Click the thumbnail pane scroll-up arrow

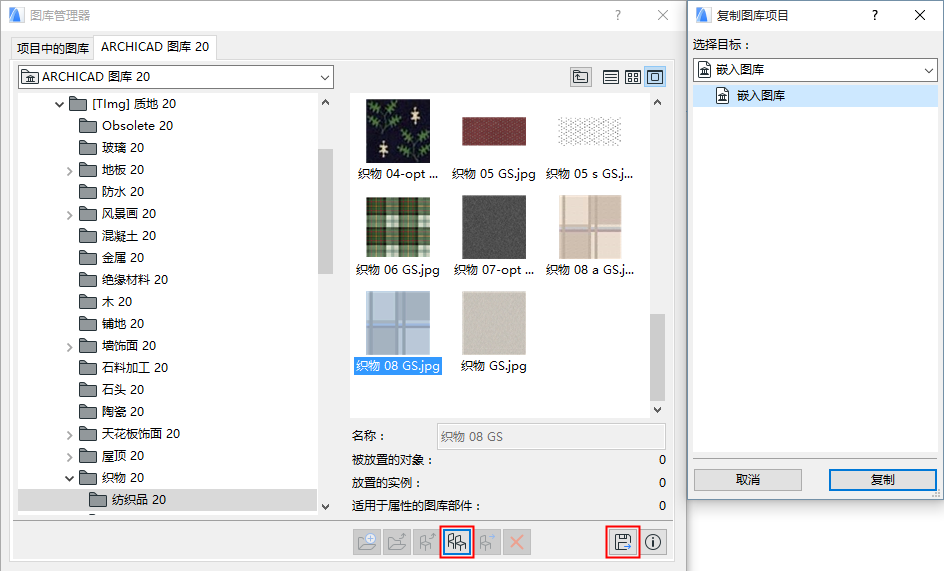(657, 102)
